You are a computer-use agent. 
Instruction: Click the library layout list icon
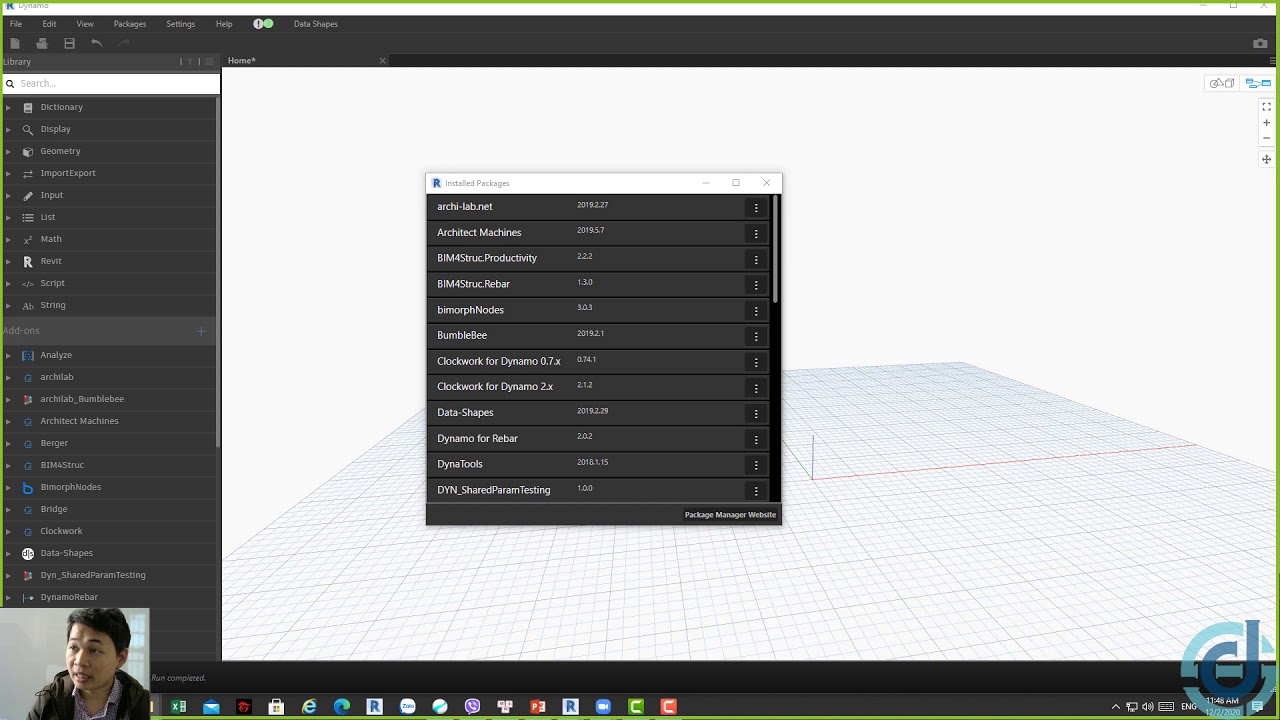tap(209, 62)
